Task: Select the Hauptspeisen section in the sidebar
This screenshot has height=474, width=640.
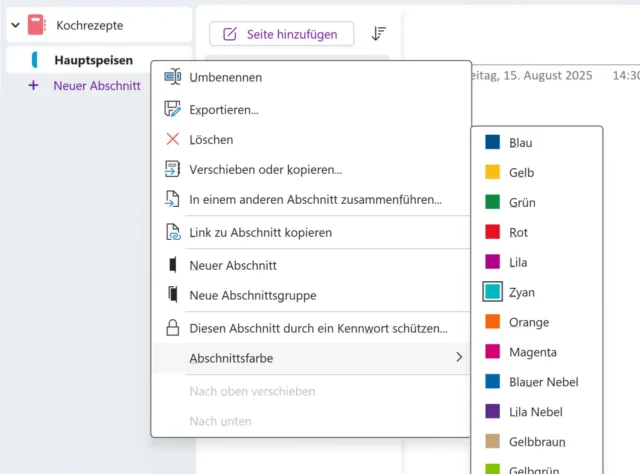Action: (93, 61)
